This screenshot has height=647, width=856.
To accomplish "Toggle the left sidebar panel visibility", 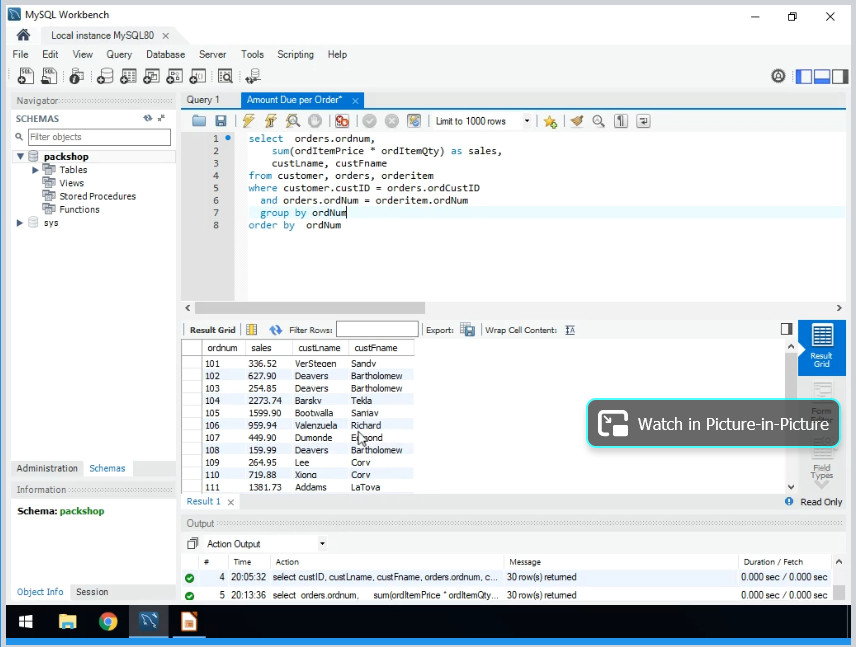I will [x=804, y=76].
